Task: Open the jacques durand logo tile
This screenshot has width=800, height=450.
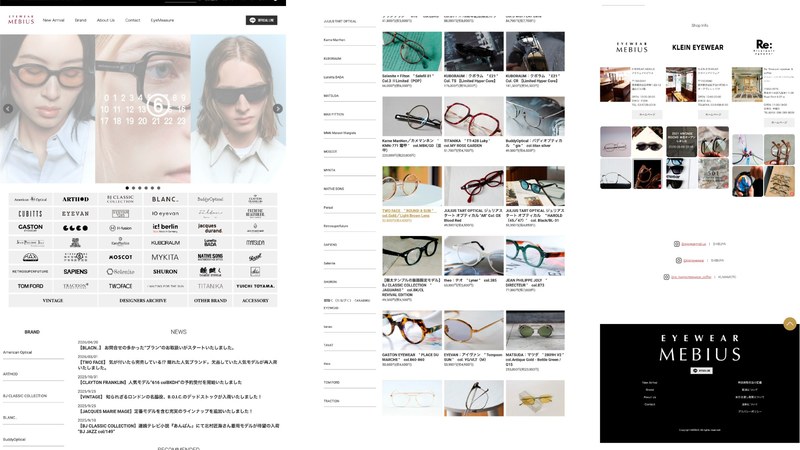Action: [x=210, y=228]
